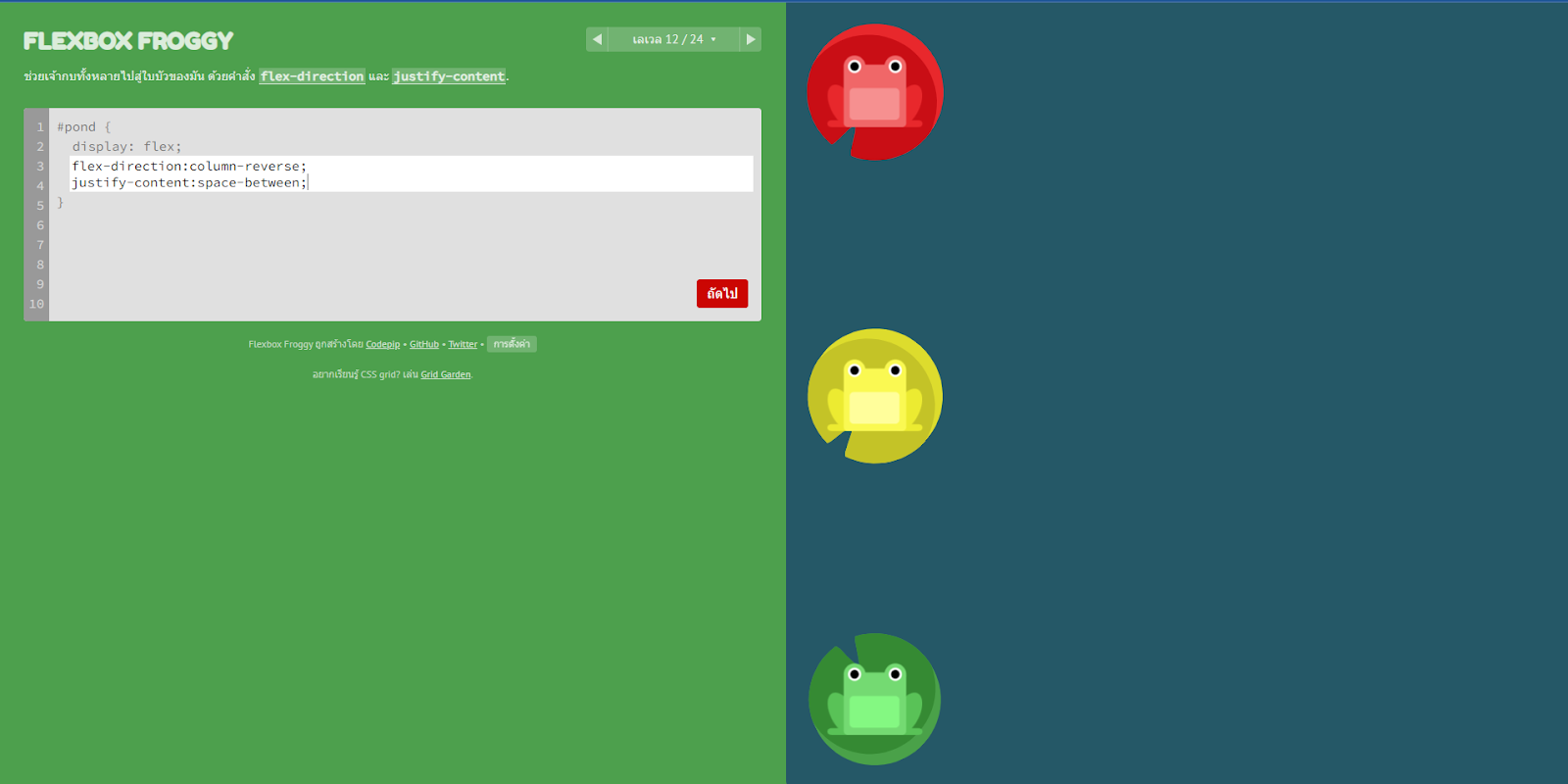Click the justify-content keyword in instructions

pyautogui.click(x=449, y=76)
